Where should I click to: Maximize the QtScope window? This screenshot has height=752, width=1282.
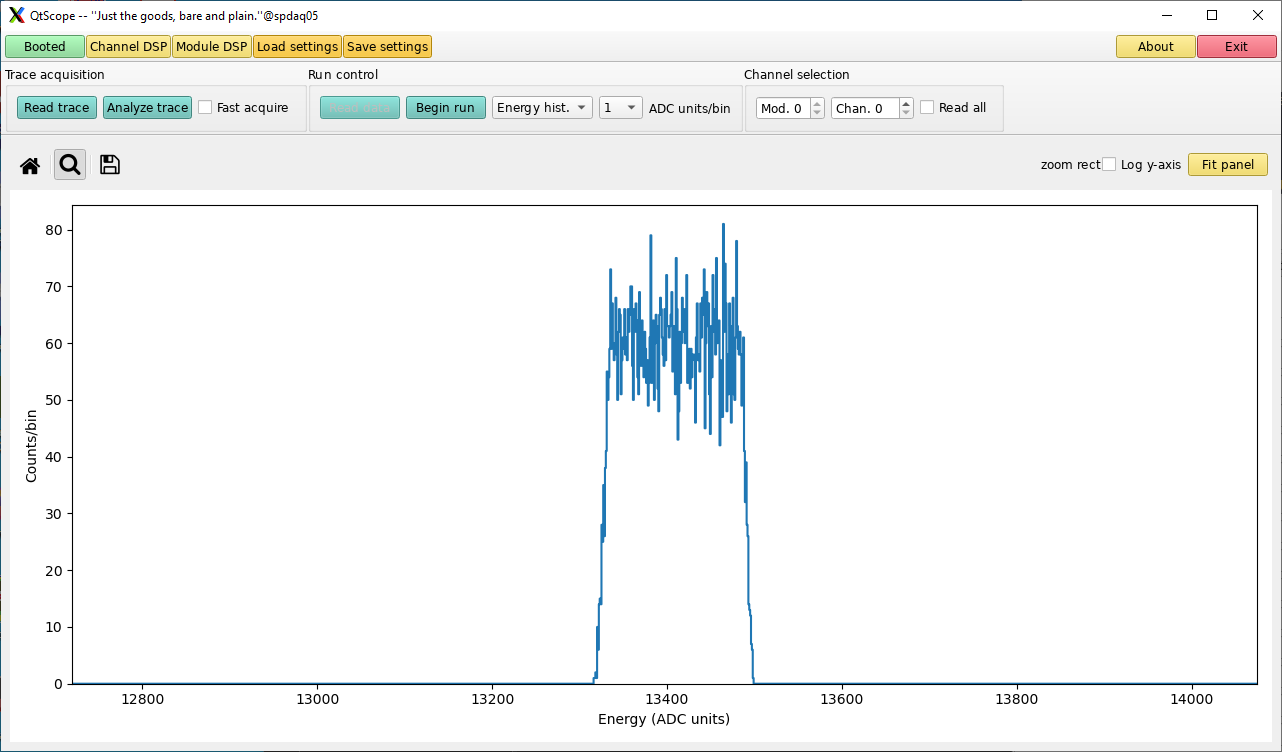pyautogui.click(x=1212, y=15)
